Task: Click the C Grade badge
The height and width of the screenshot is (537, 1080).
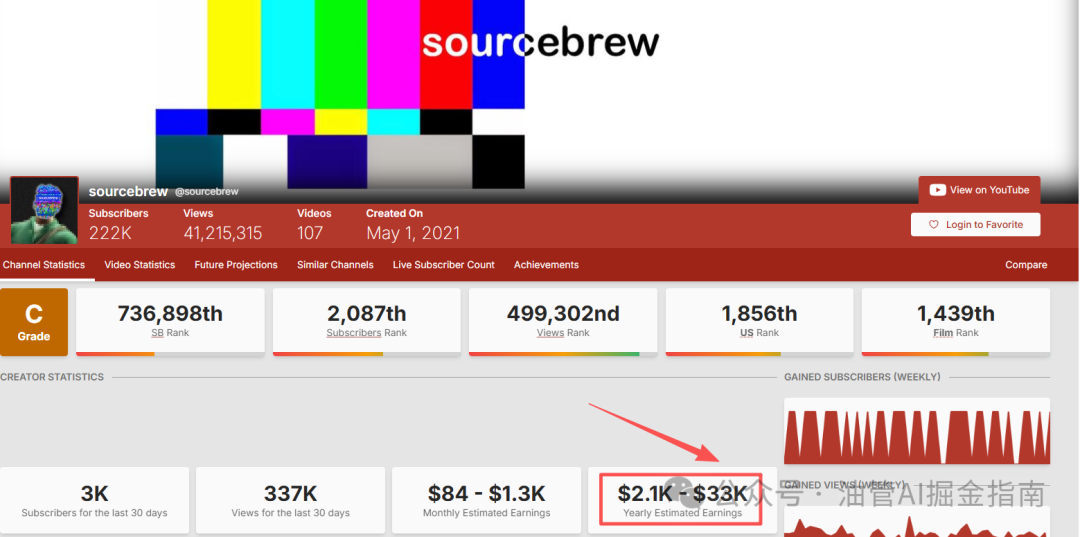Action: tap(34, 322)
